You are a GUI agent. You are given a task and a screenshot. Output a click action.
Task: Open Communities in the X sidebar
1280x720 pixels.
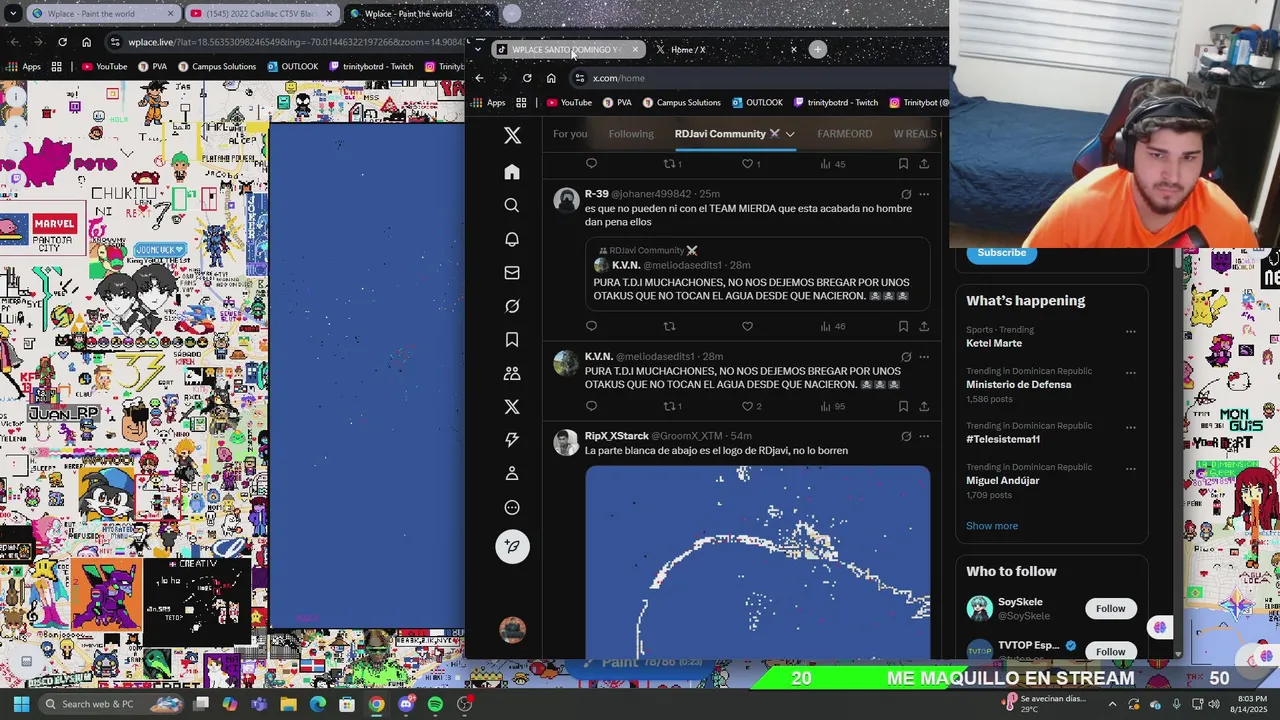click(512, 373)
